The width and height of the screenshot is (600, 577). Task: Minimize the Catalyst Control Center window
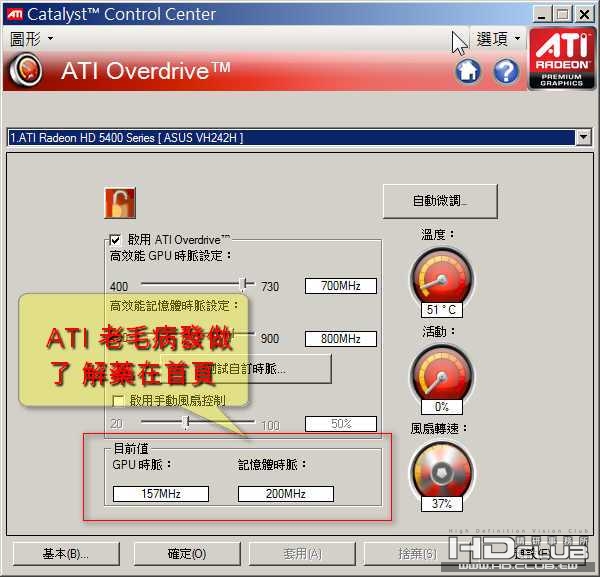(542, 15)
